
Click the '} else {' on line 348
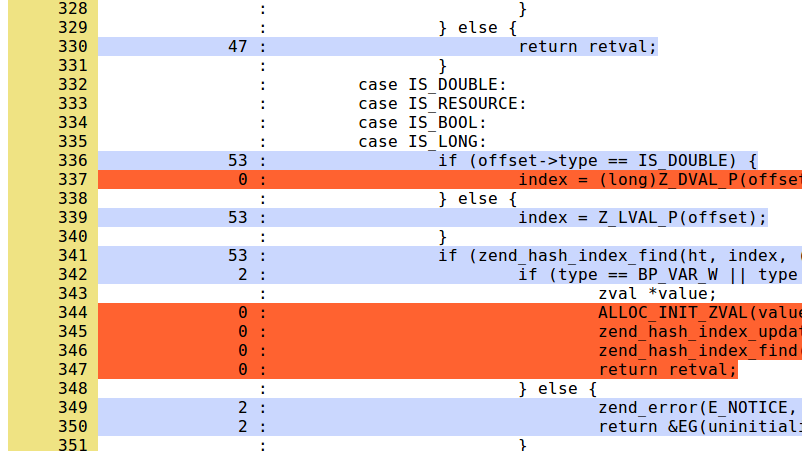[557, 389]
